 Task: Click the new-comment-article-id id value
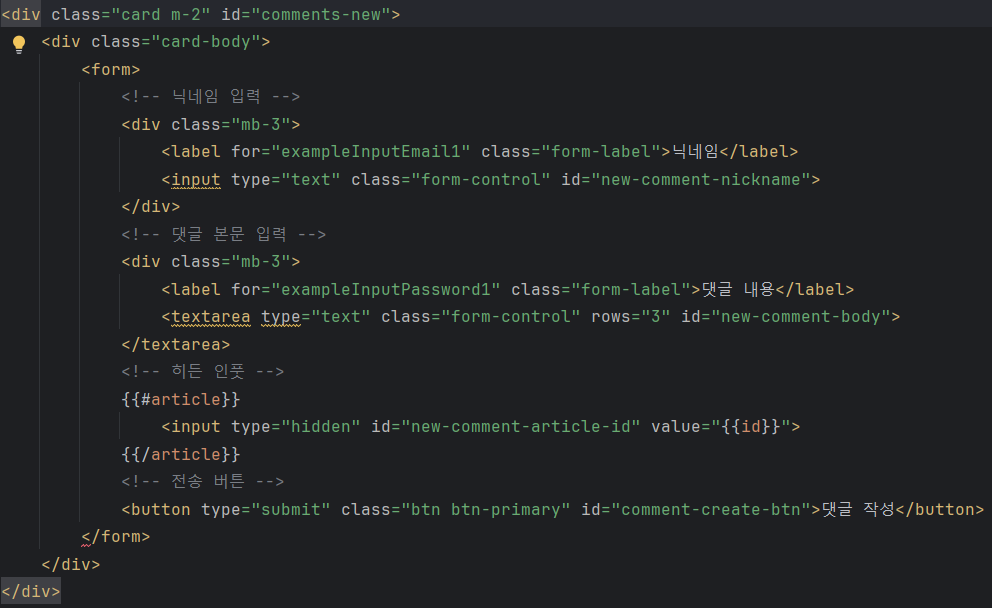pos(521,427)
